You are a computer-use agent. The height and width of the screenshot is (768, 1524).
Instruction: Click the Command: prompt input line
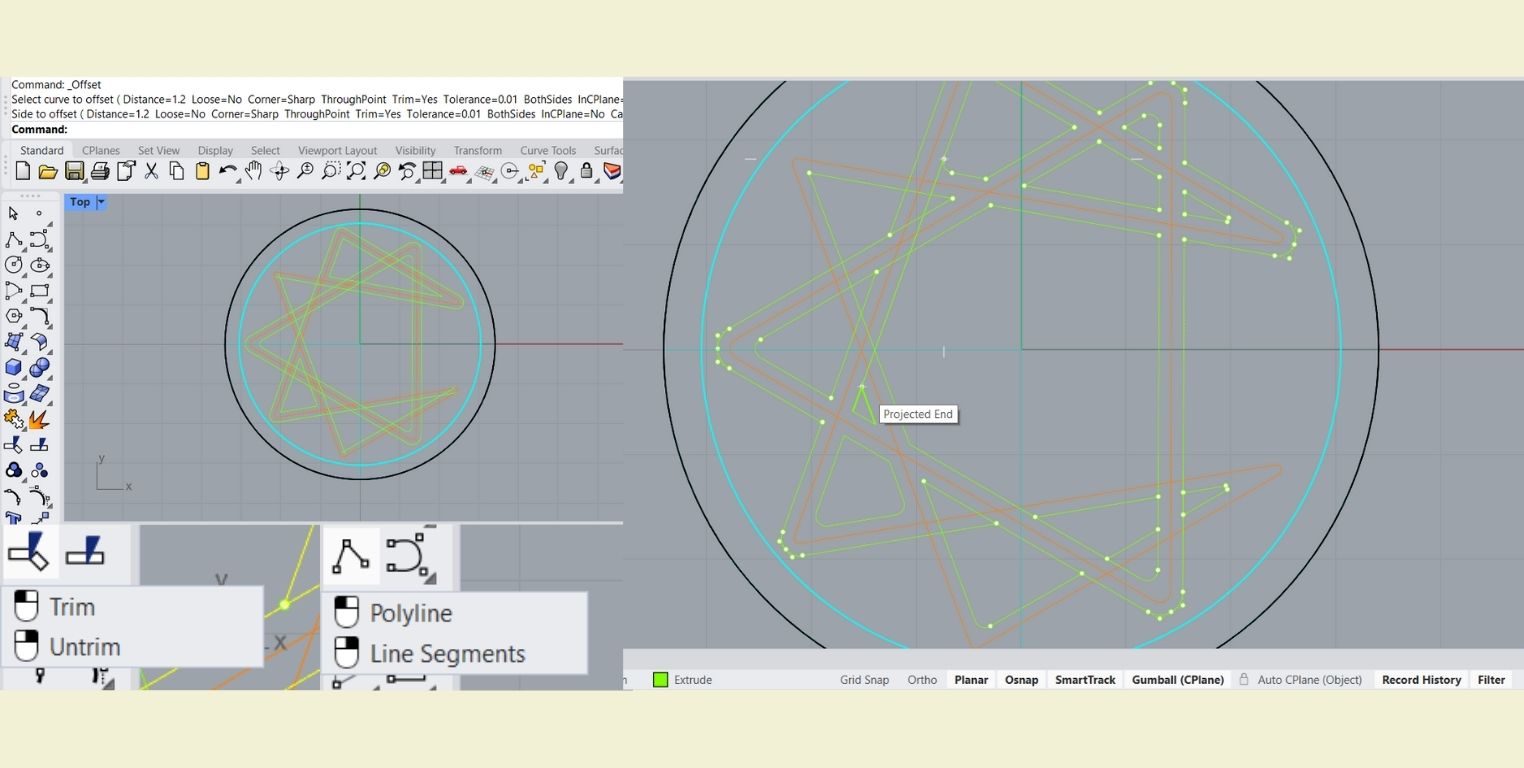(x=316, y=130)
